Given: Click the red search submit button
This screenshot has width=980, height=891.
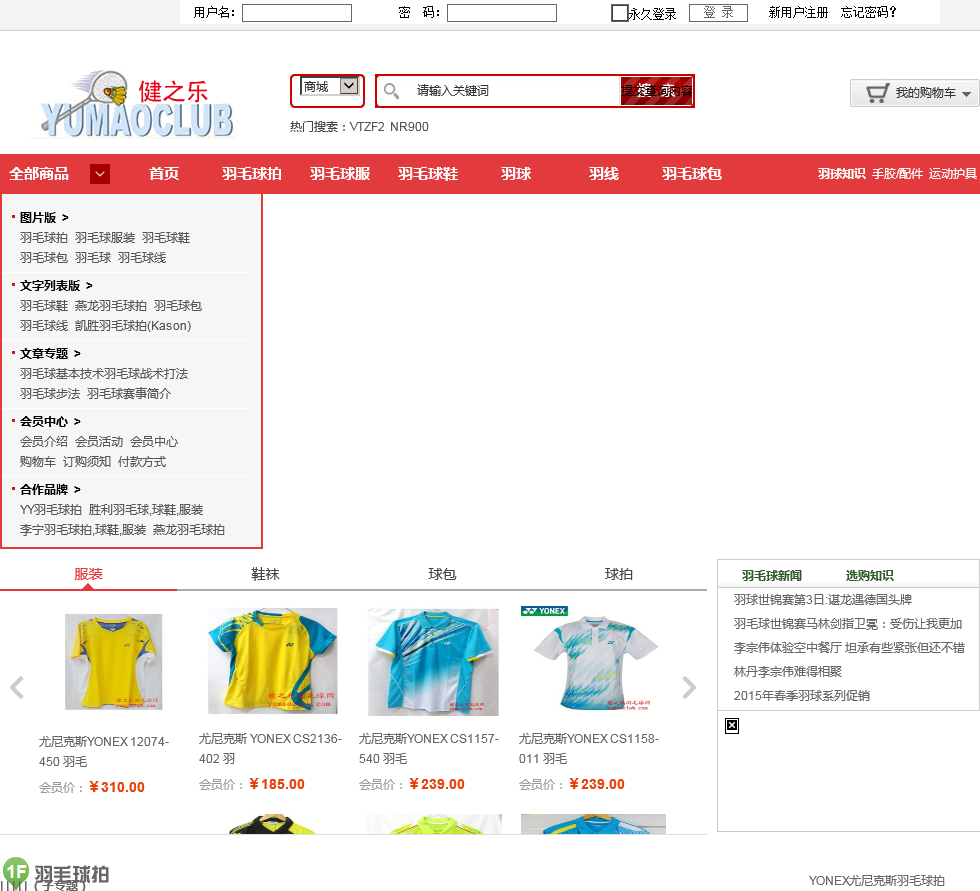Looking at the screenshot, I should point(656,91).
